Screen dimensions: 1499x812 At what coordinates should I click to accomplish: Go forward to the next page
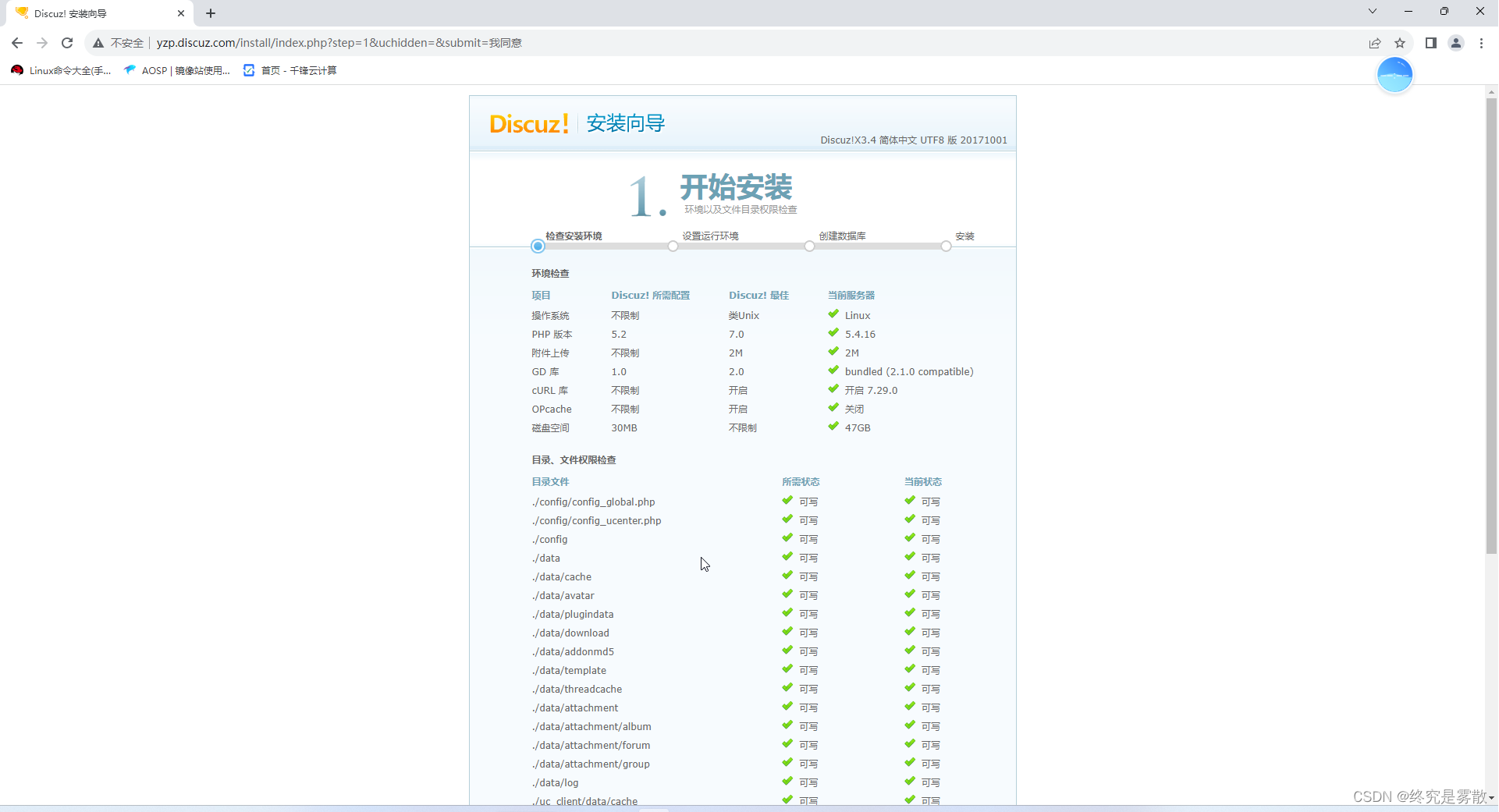42,43
